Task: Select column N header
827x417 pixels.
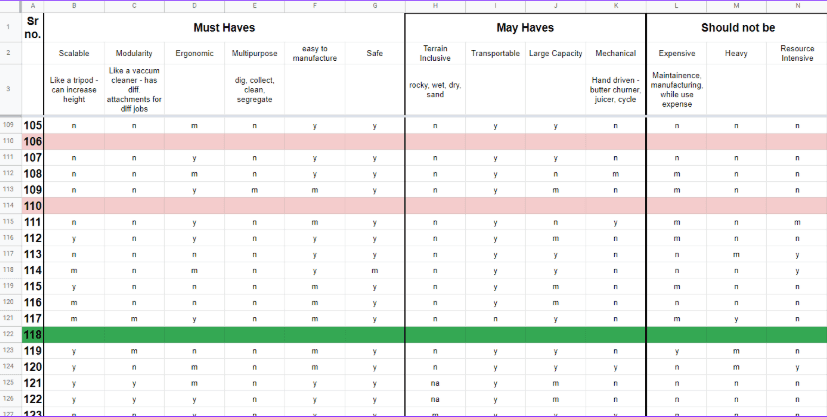Action: 797,6
